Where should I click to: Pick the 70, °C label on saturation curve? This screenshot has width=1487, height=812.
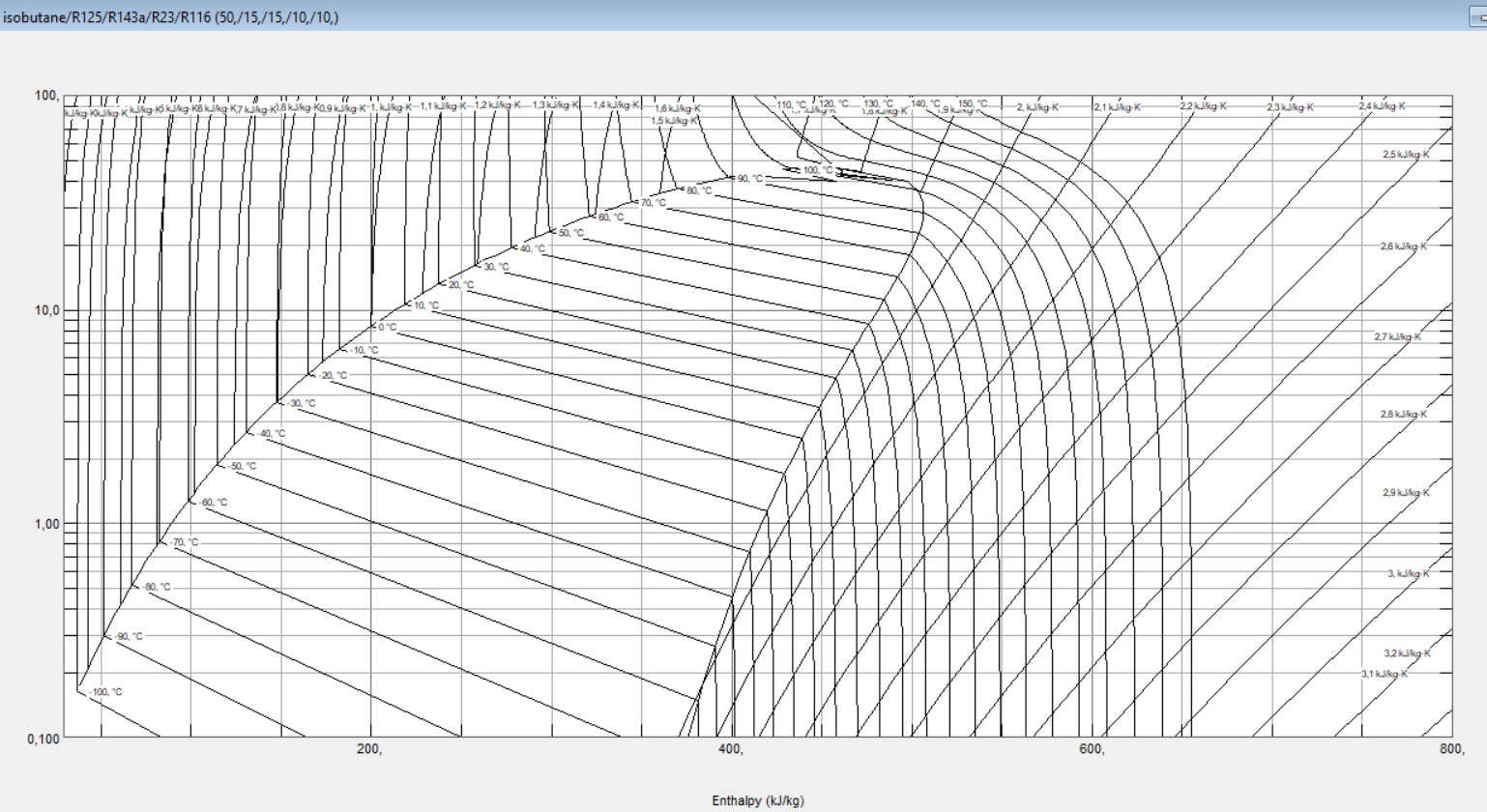(654, 203)
